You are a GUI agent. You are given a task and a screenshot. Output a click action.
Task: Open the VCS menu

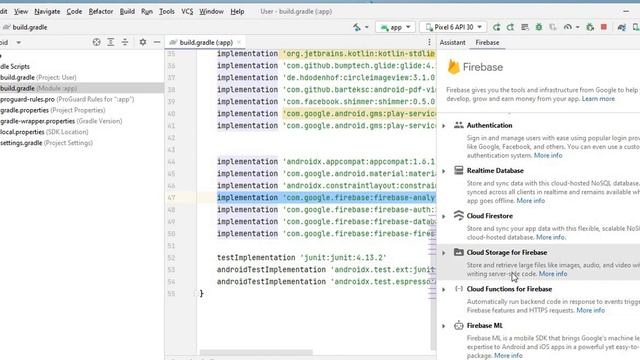coord(187,11)
